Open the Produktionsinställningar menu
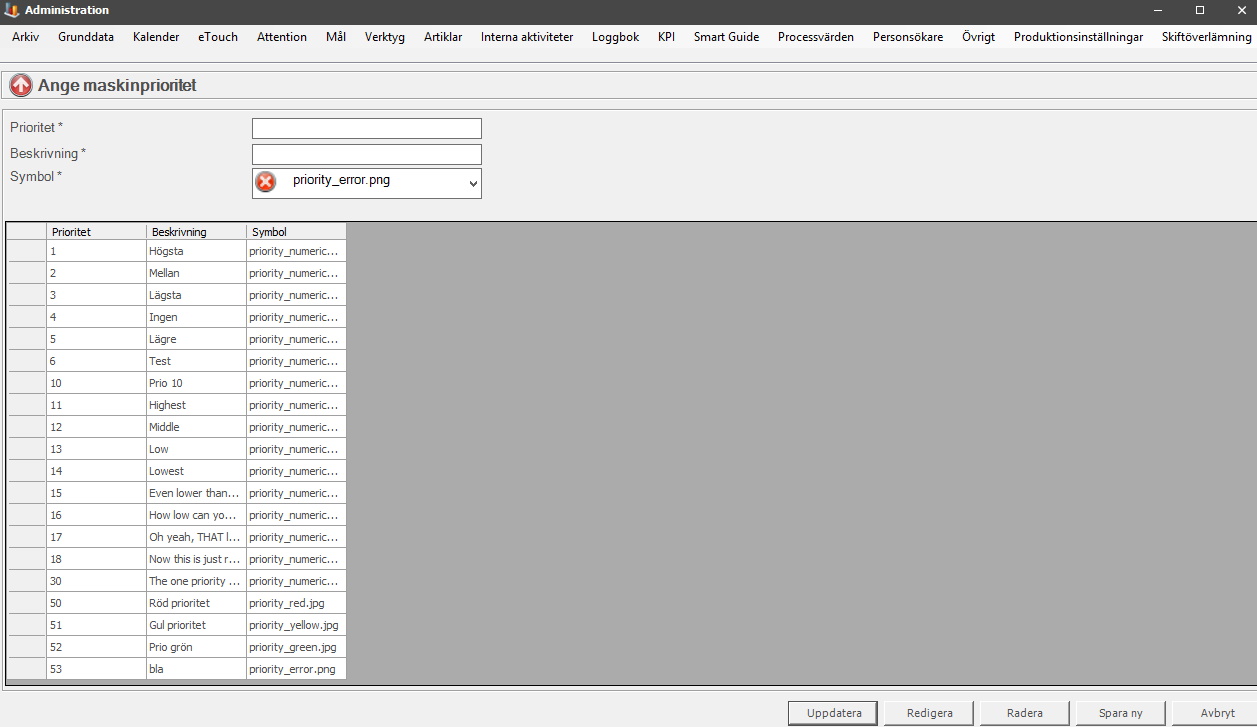Viewport: 1257px width, 727px height. pyautogui.click(x=1078, y=37)
